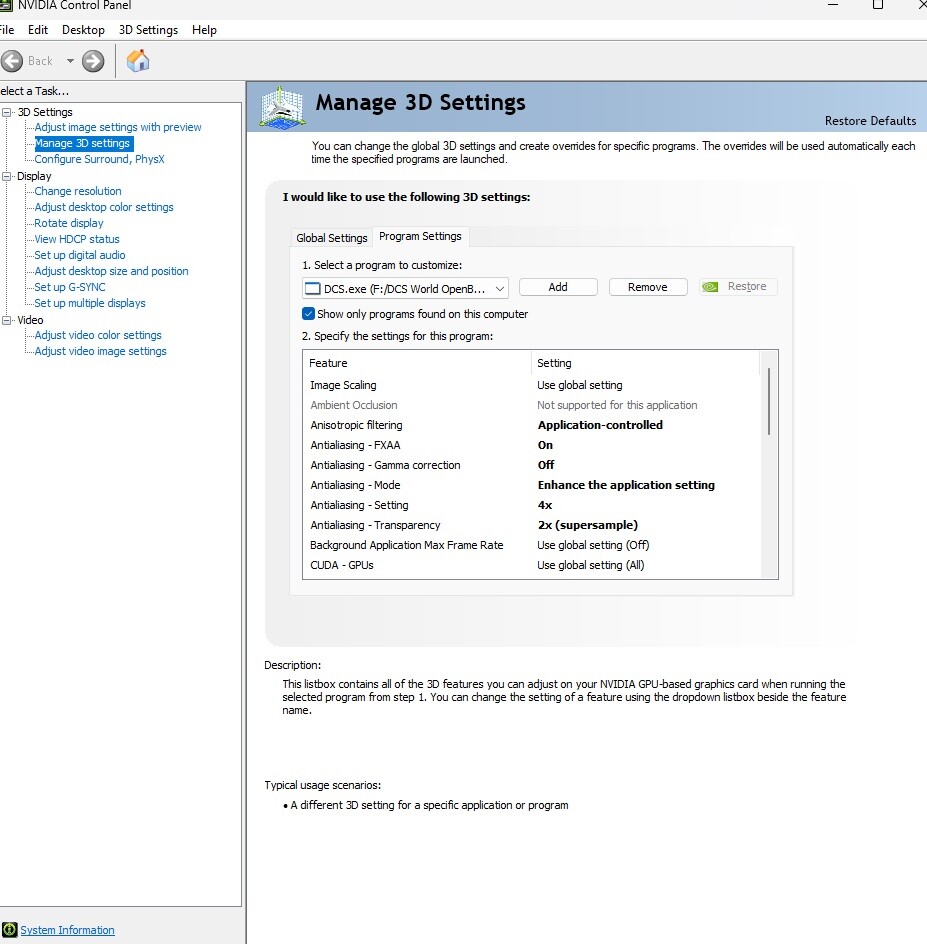Open Change resolution task
The image size is (927, 944).
coord(78,191)
